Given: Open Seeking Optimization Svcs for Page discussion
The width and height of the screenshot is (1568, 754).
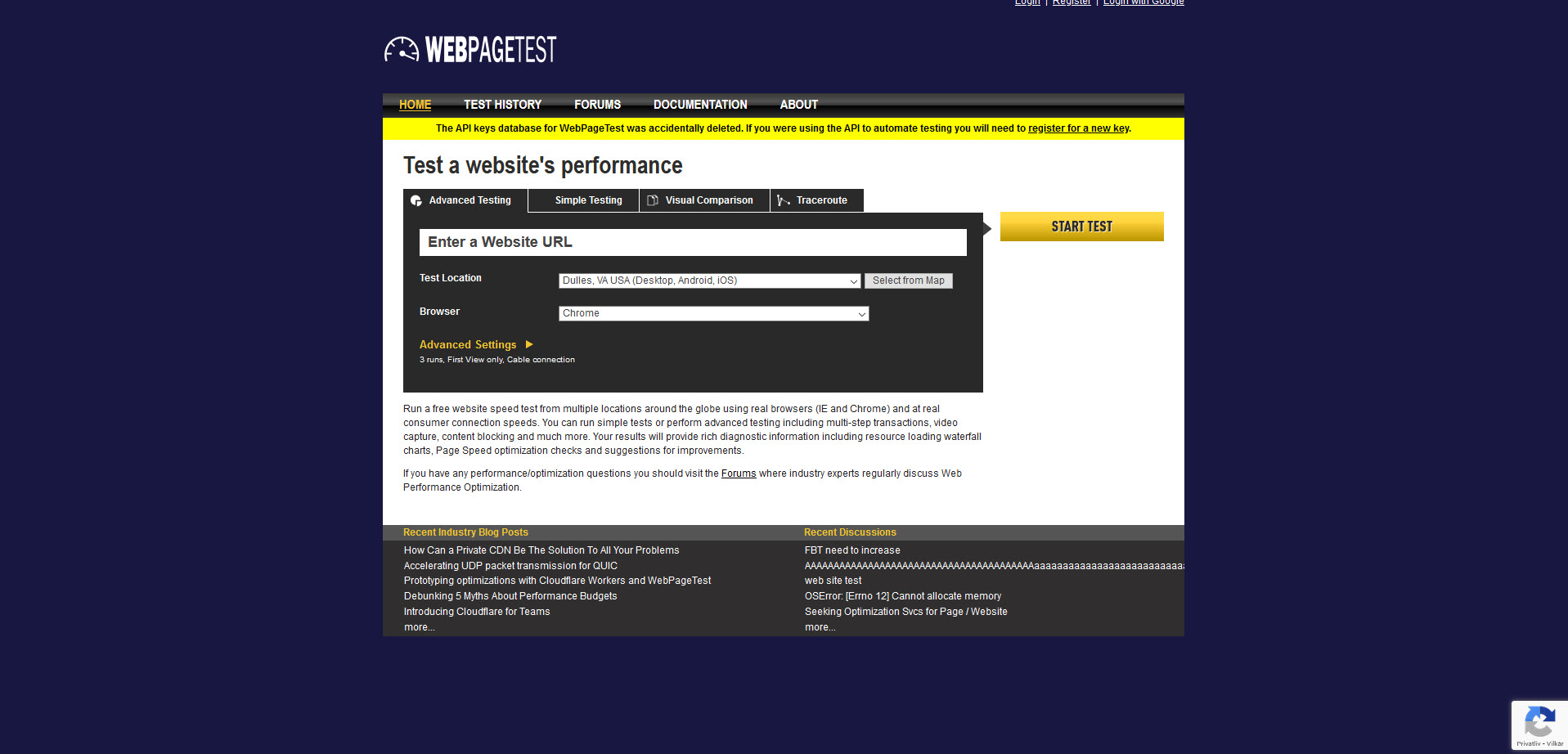Looking at the screenshot, I should (906, 612).
